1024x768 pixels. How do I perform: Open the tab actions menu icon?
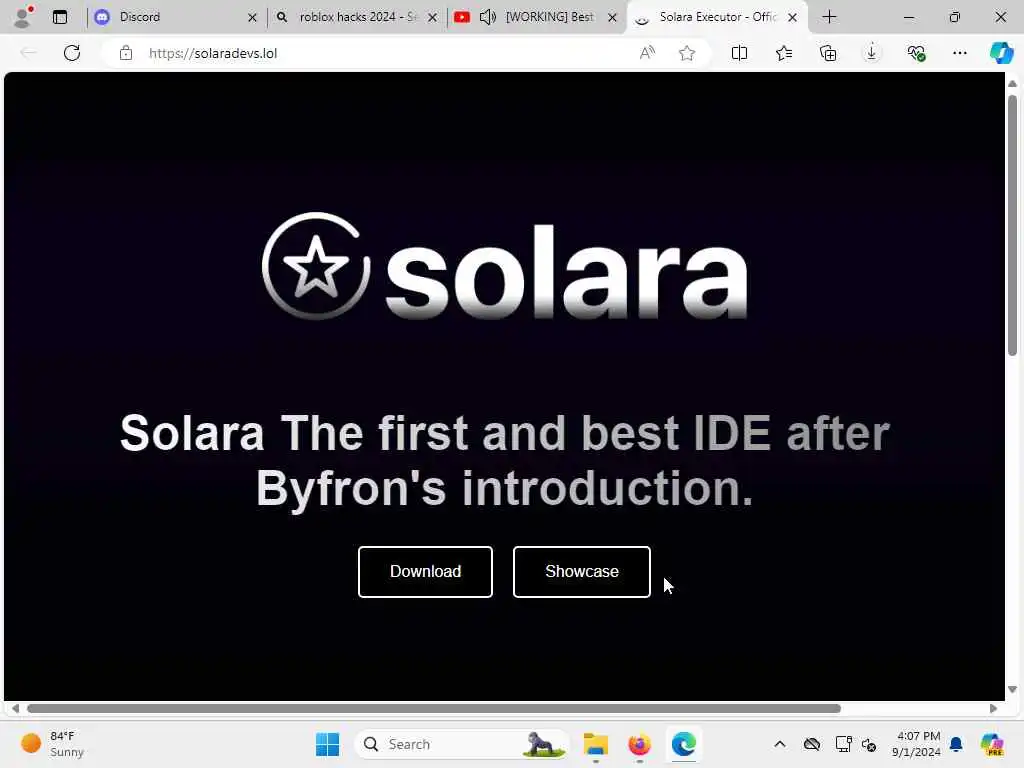pos(60,17)
